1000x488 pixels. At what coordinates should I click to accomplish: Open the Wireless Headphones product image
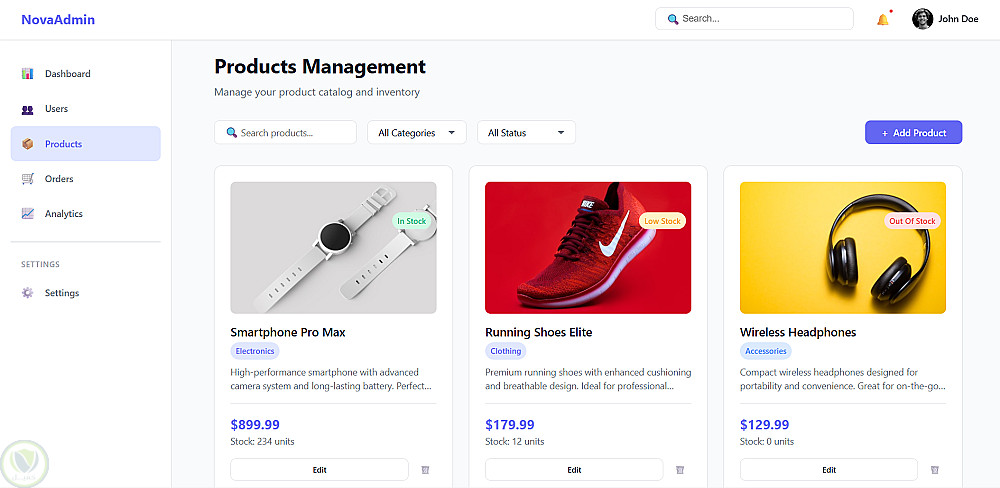pos(842,247)
